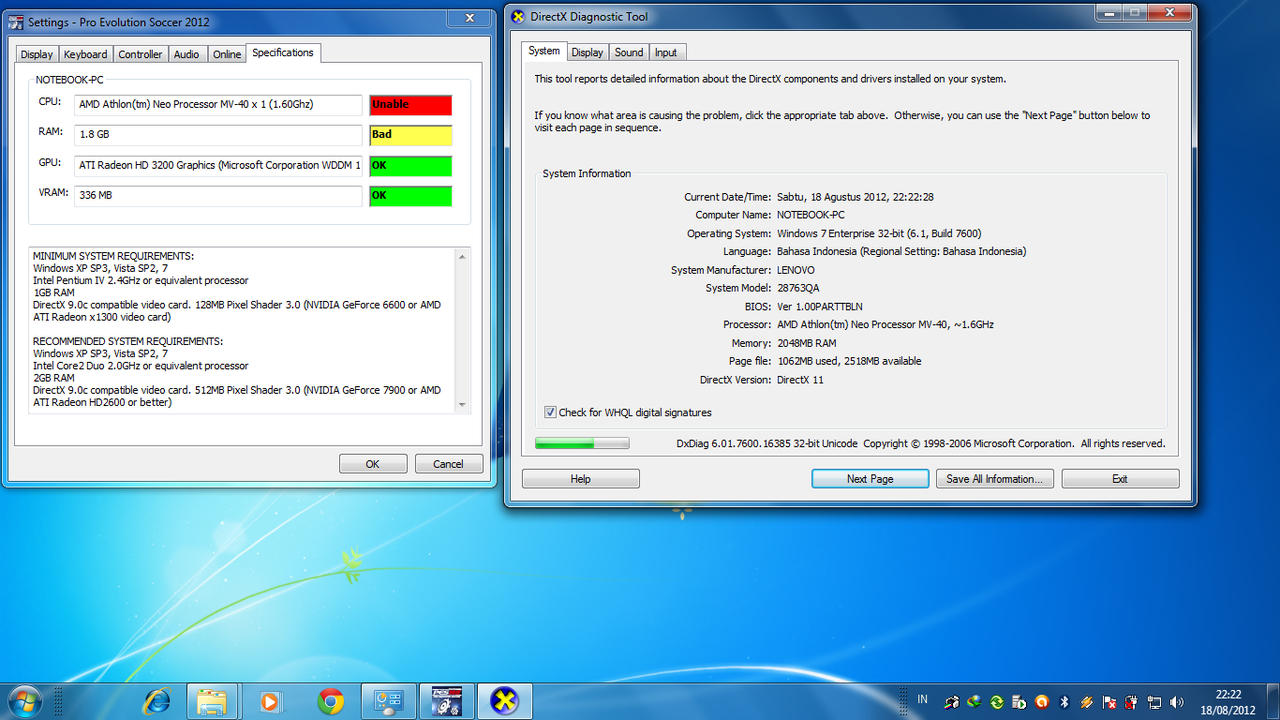Screen dimensions: 1280x720
Task: Click the text "Ver 1.00PARTTBLN"
Action: coord(819,307)
